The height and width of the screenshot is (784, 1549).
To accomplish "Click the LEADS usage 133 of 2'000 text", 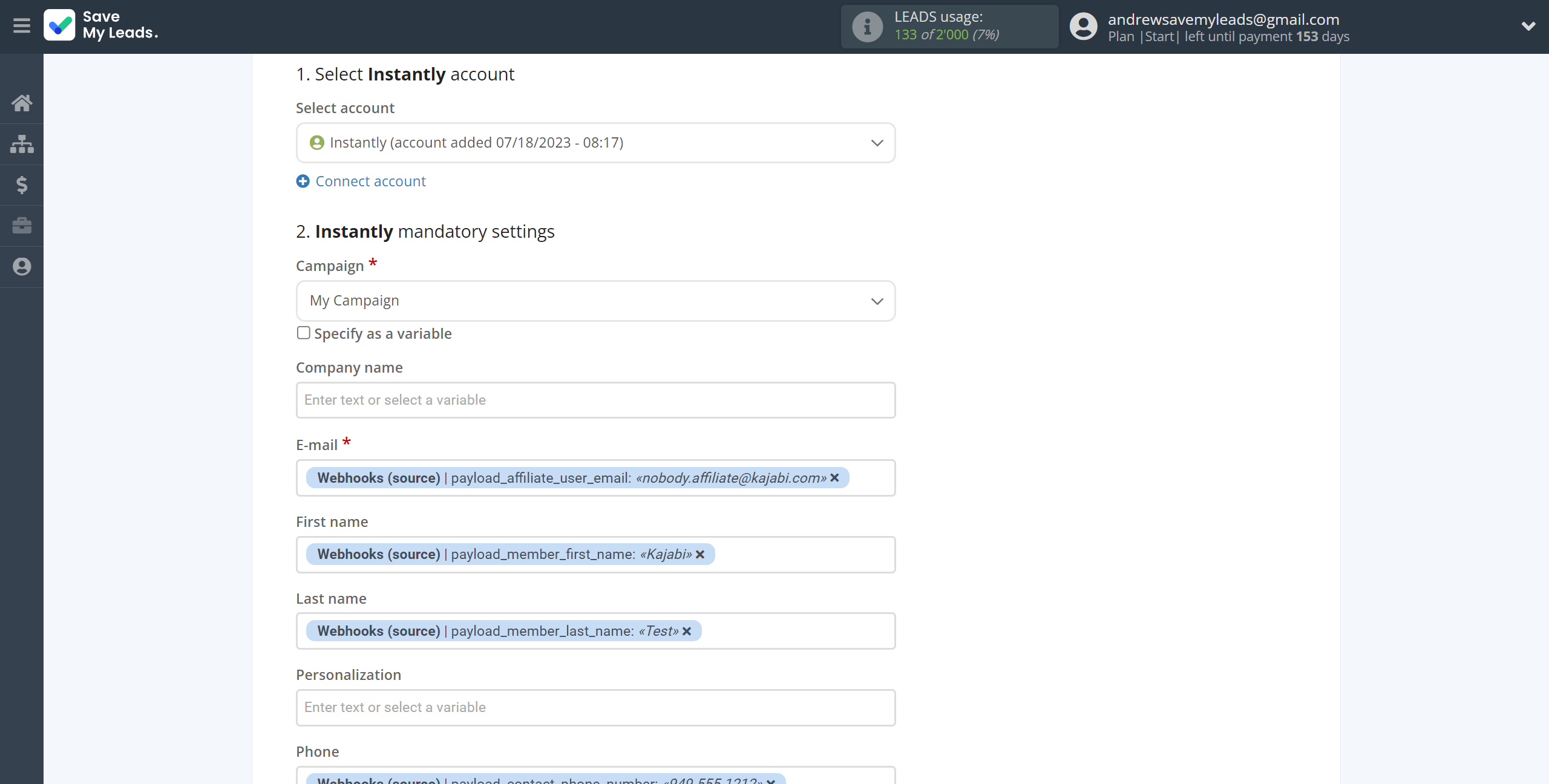I will [x=947, y=35].
